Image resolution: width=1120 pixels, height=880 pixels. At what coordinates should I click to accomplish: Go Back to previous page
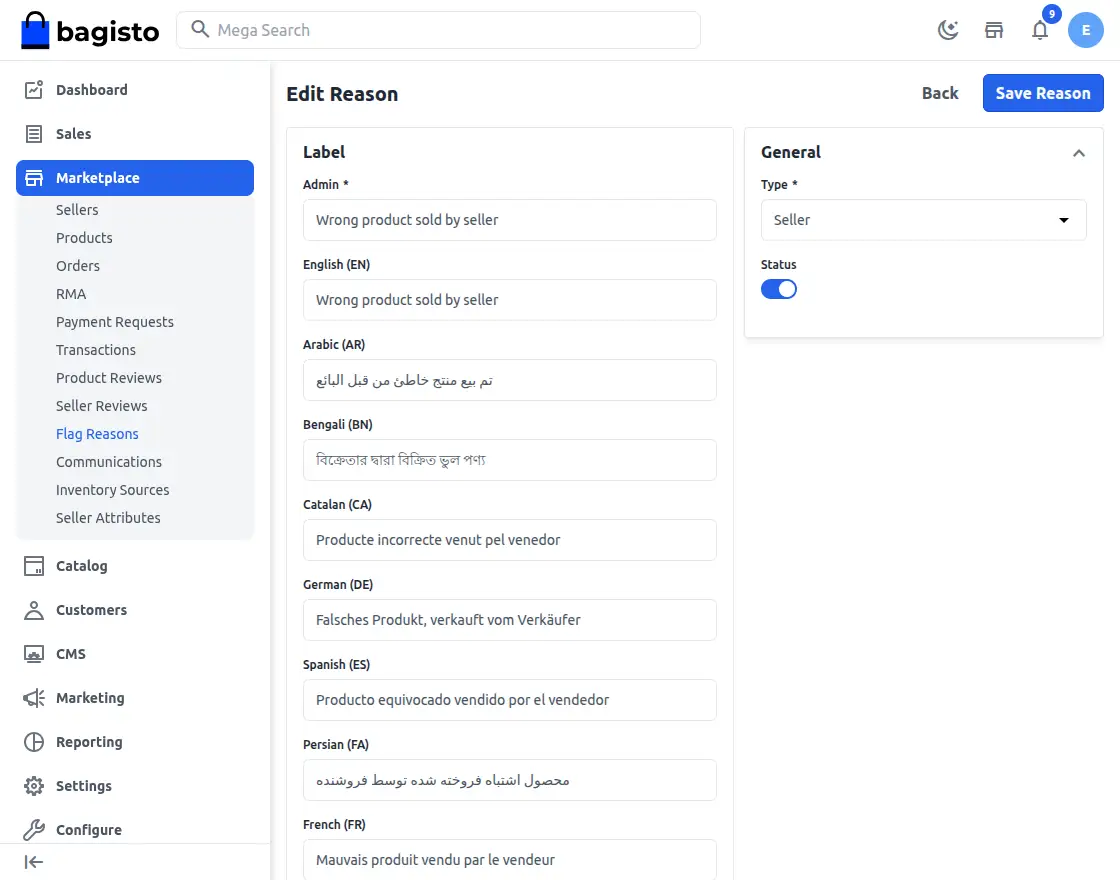coord(940,93)
